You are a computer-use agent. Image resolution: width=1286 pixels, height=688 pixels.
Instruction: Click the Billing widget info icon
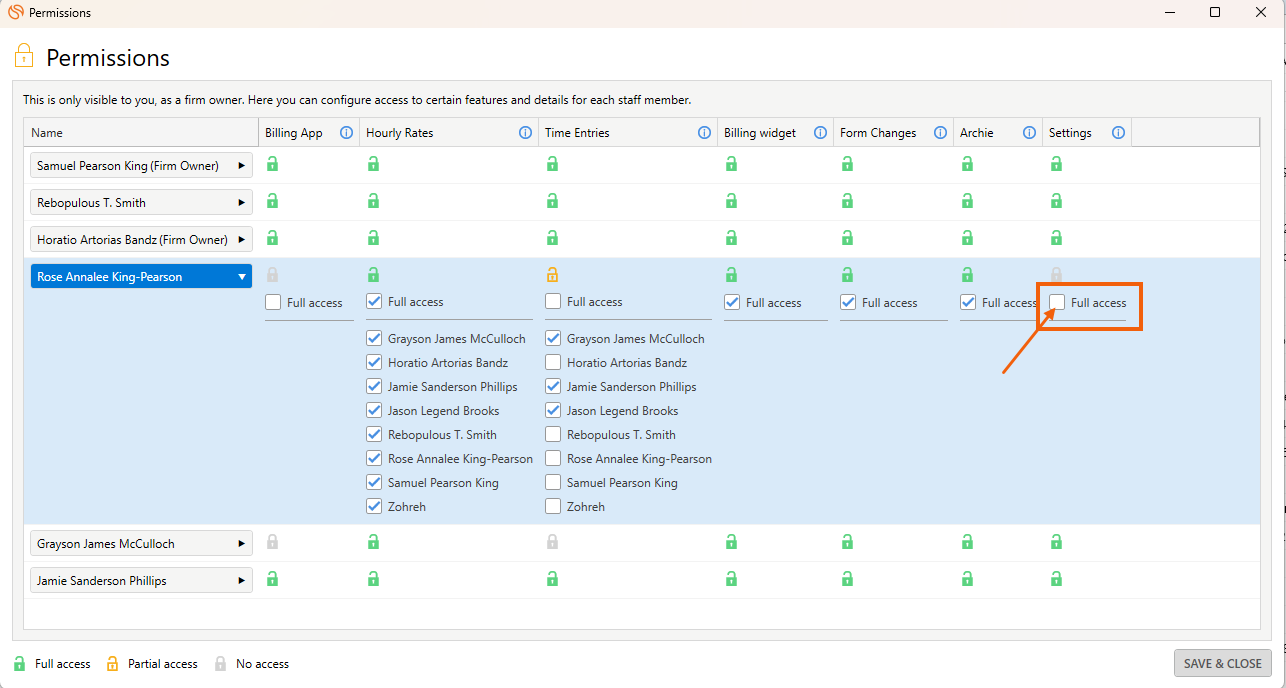point(820,132)
